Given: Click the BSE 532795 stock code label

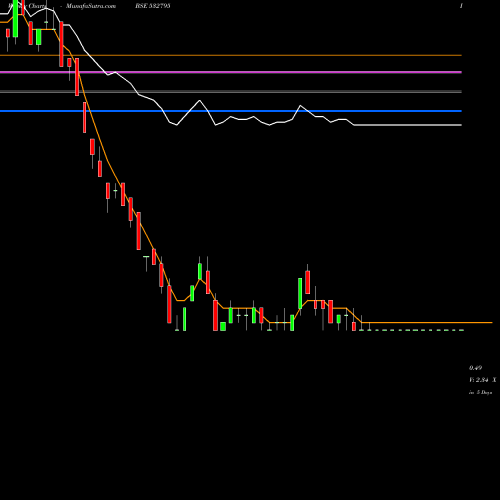Looking at the screenshot, I should click(x=153, y=6).
